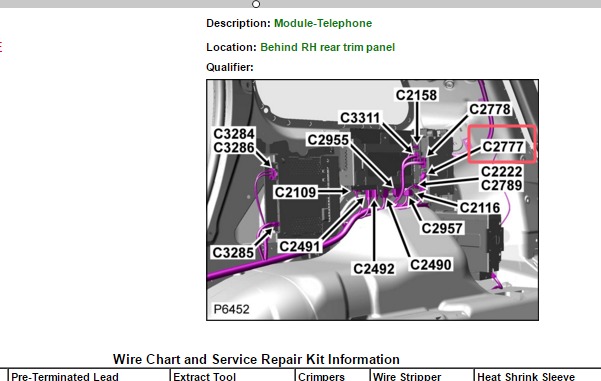Click the Extract Tool column header
The height and width of the screenshot is (381, 601).
click(204, 376)
